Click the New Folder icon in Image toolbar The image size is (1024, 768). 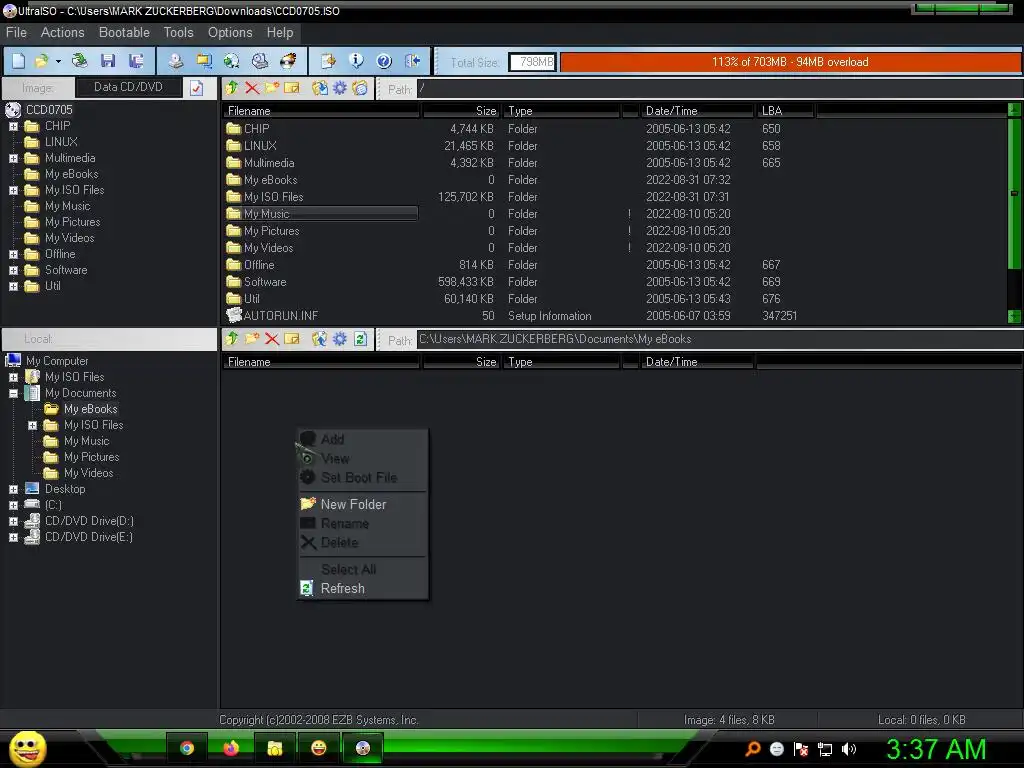coord(272,88)
